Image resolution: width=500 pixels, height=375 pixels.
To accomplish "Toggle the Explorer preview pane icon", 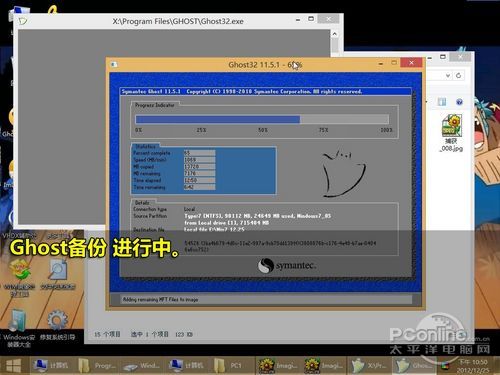I will (x=442, y=102).
